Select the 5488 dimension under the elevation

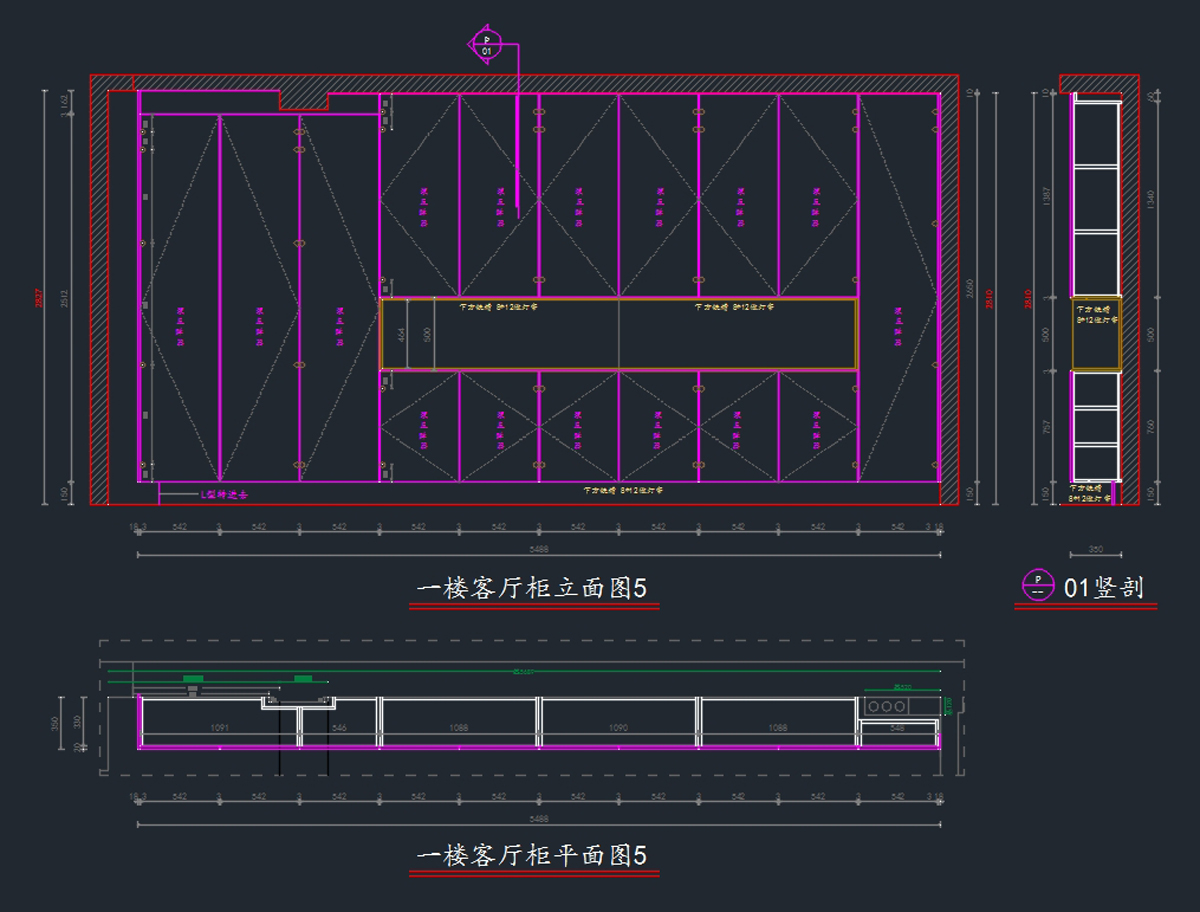[x=539, y=549]
